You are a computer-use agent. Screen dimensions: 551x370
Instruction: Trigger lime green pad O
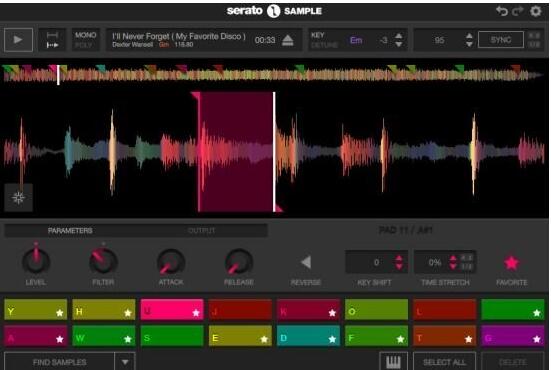coord(376,310)
